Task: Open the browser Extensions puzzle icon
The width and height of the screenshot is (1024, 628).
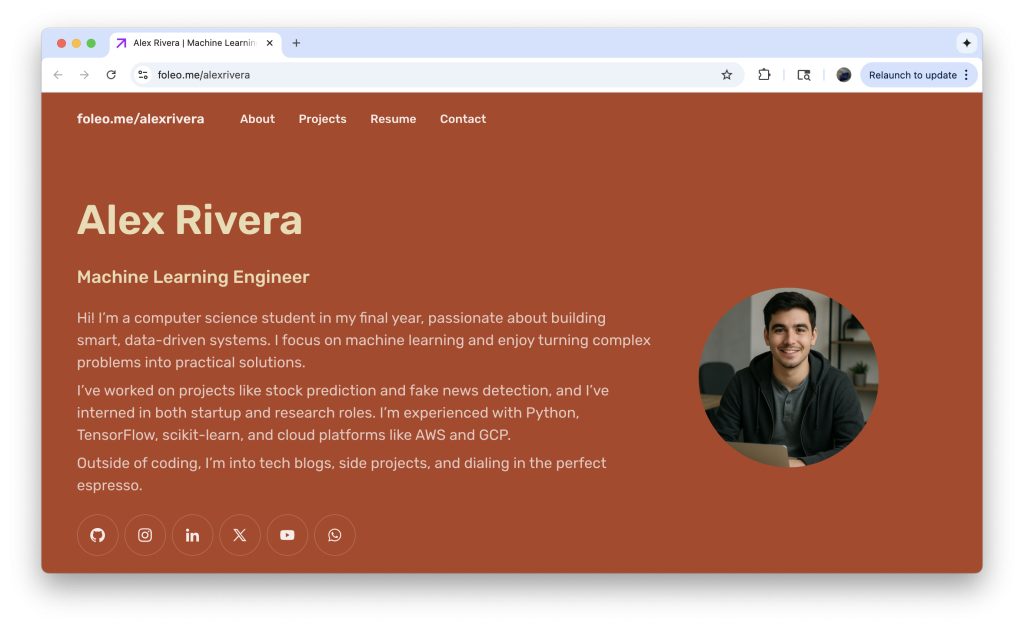Action: (764, 75)
